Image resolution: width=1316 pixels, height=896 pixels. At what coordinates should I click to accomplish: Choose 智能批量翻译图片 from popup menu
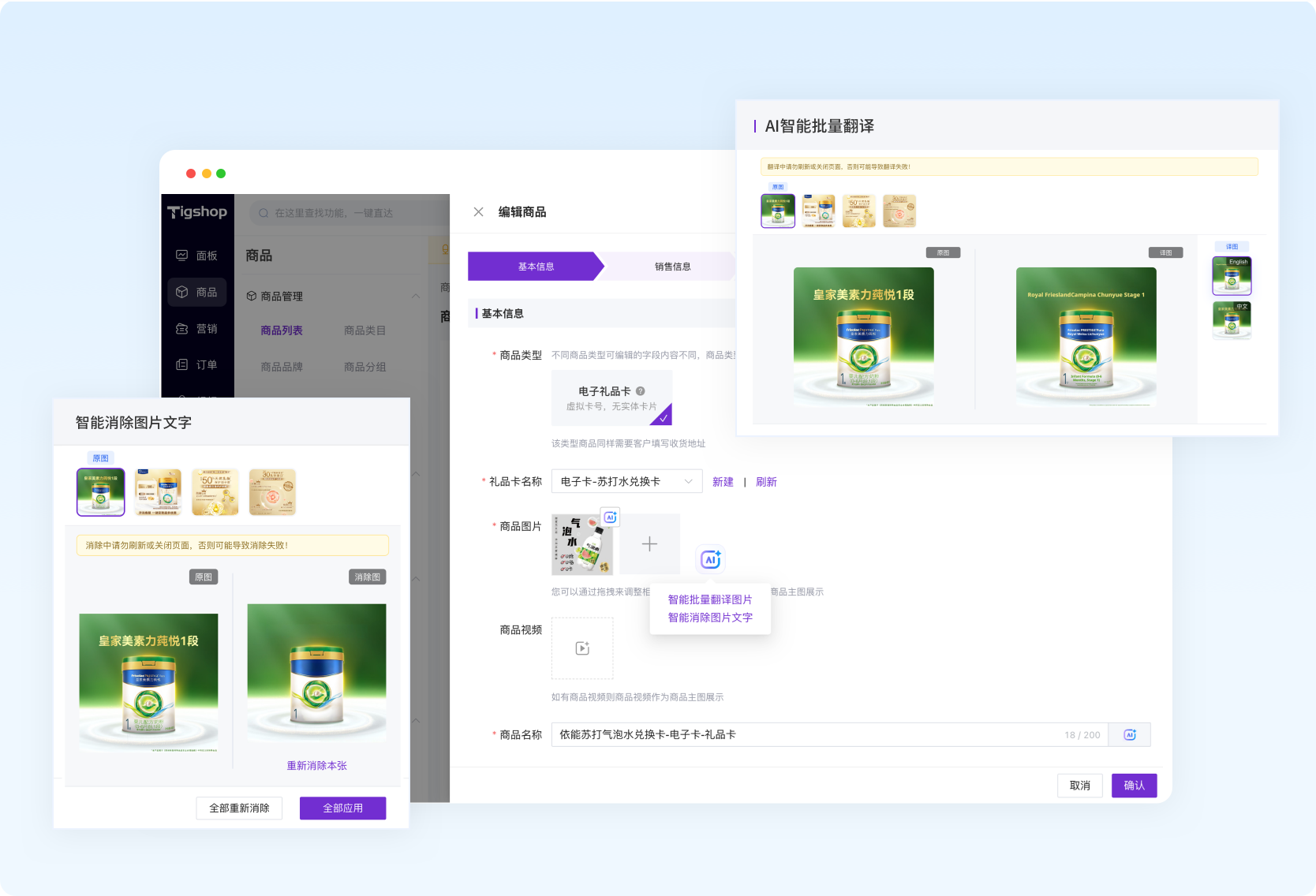point(710,599)
